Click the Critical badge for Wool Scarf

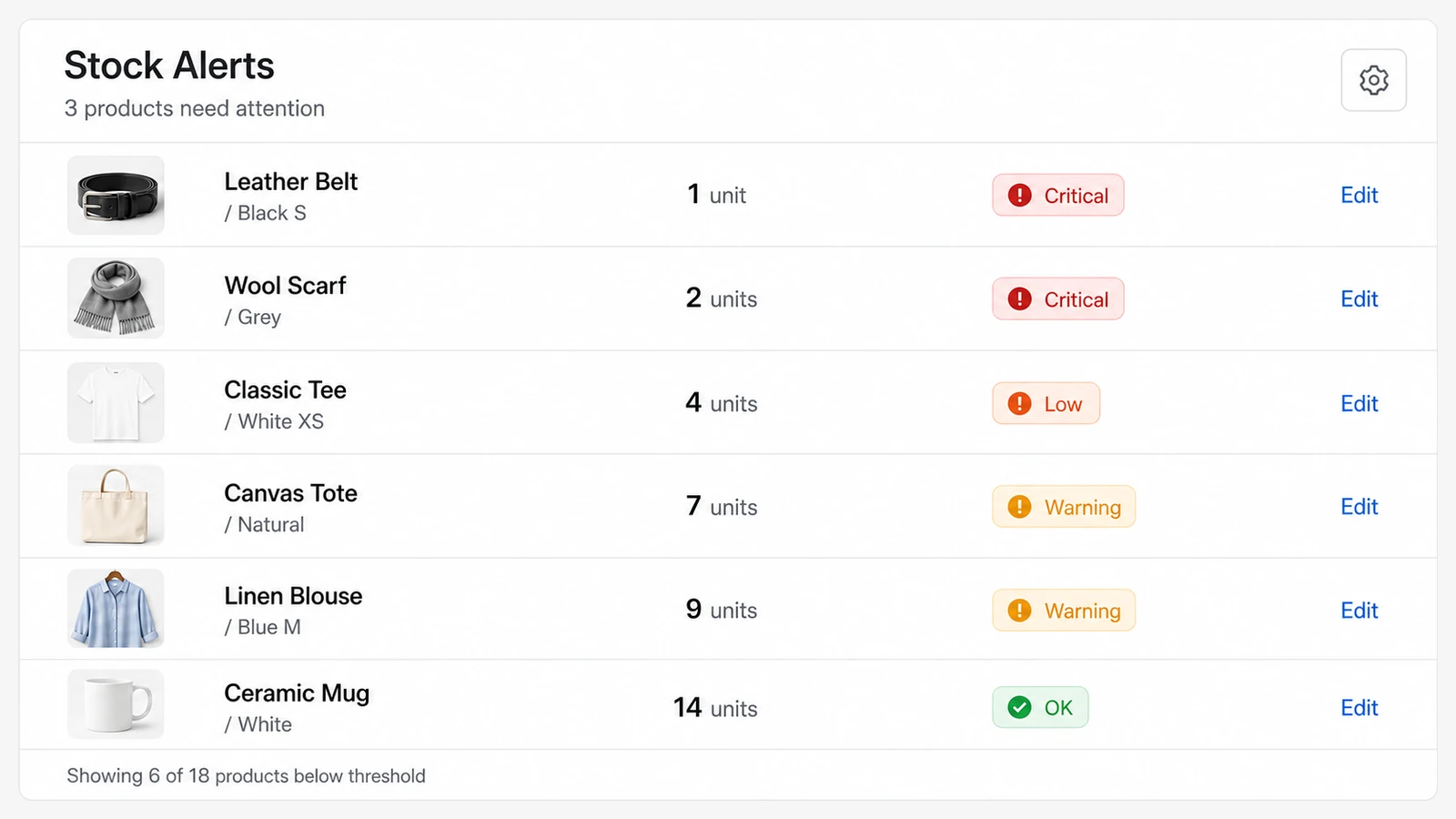tap(1057, 298)
